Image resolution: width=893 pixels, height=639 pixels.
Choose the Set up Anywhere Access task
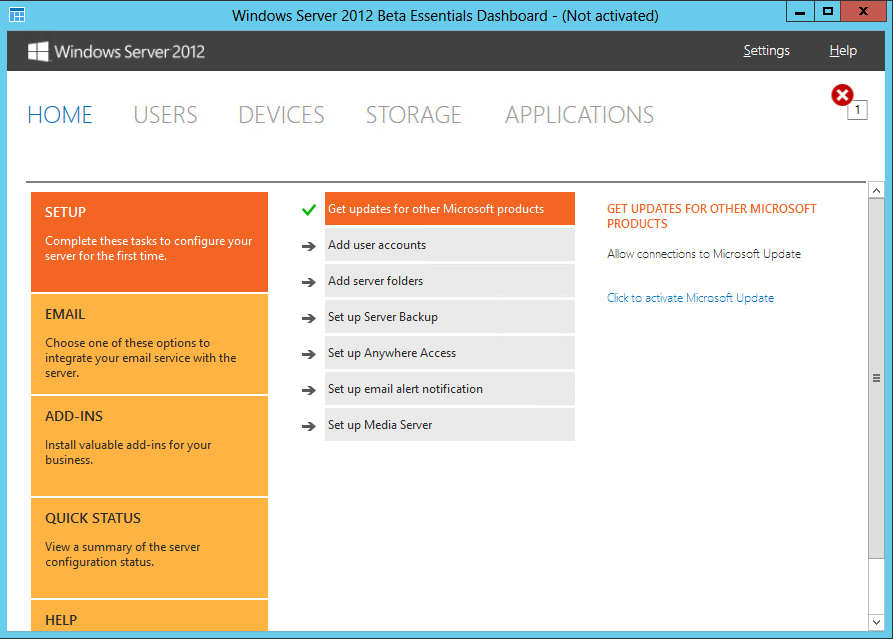(450, 353)
